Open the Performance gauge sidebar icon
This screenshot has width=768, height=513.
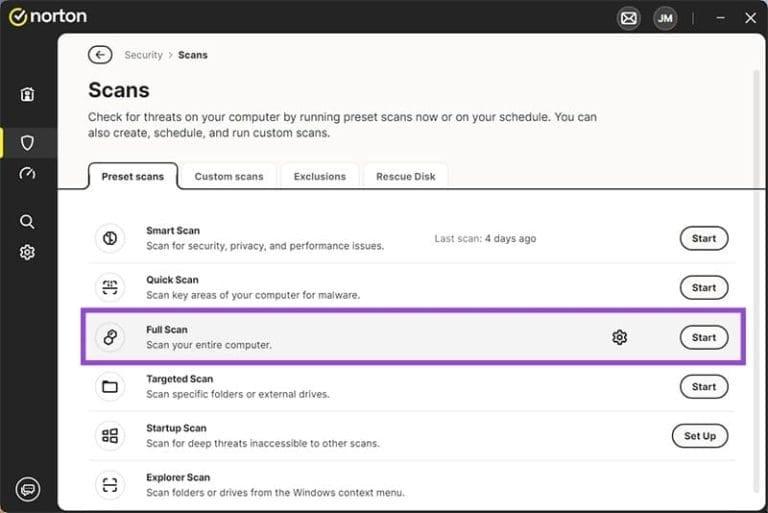27,173
